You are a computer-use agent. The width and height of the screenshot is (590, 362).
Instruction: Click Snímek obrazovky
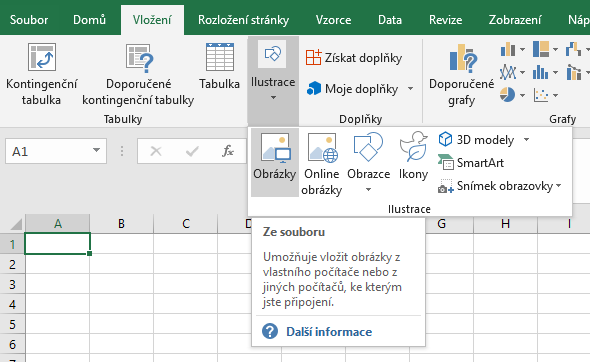tap(495, 186)
